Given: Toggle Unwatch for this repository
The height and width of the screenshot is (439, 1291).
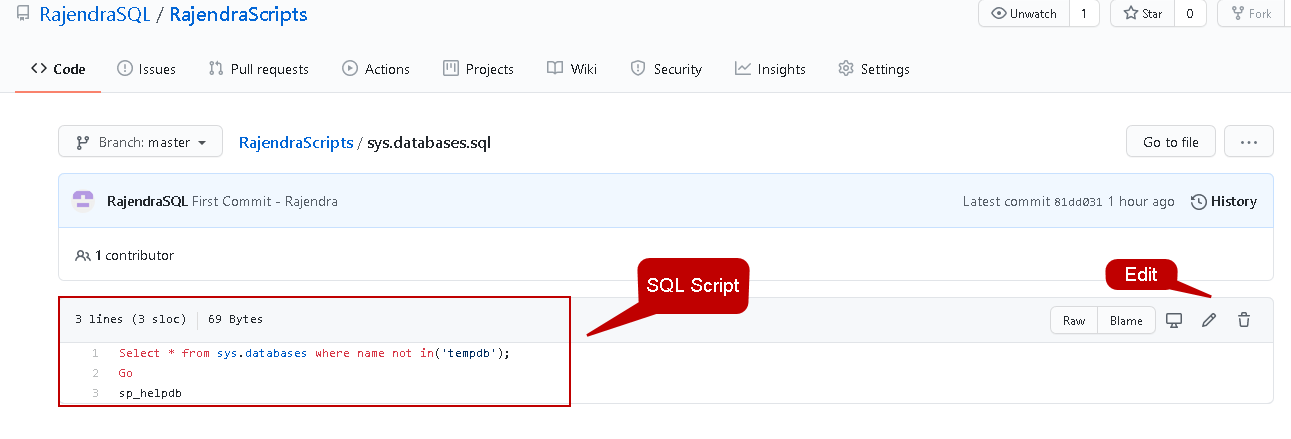Looking at the screenshot, I should tap(1024, 14).
